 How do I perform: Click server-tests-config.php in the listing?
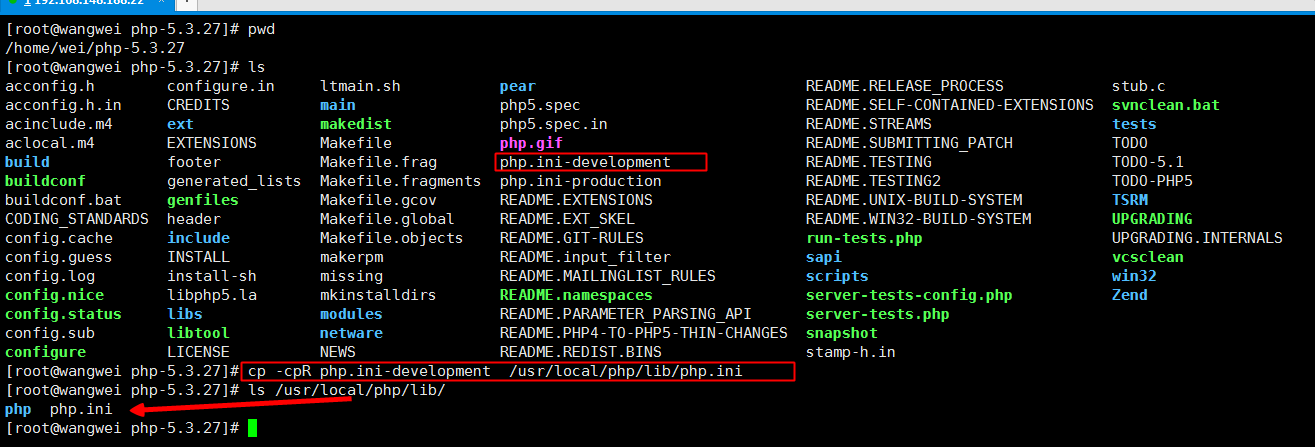pyautogui.click(x=909, y=295)
